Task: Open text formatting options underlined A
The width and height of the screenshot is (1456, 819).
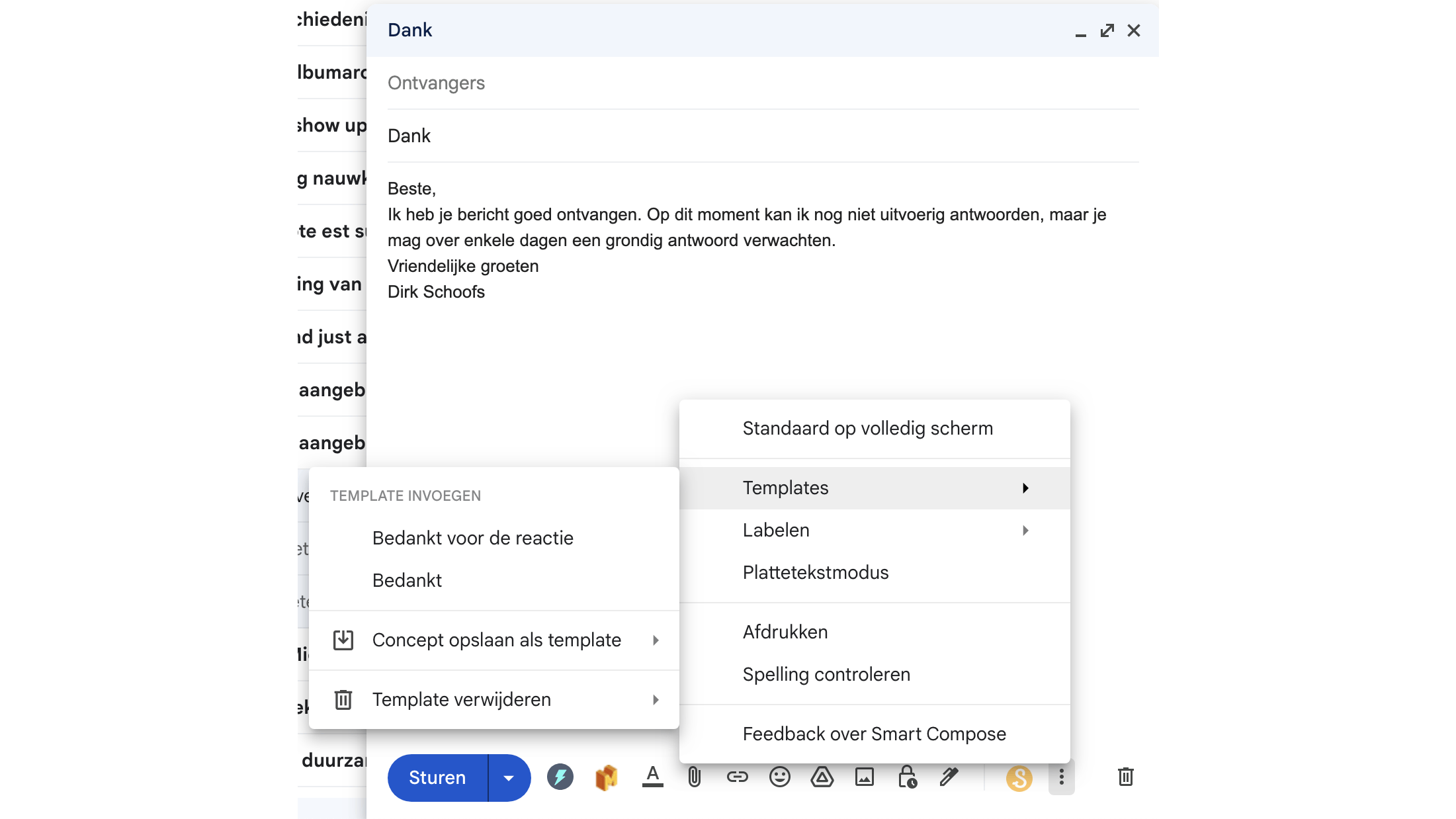Action: pyautogui.click(x=652, y=777)
